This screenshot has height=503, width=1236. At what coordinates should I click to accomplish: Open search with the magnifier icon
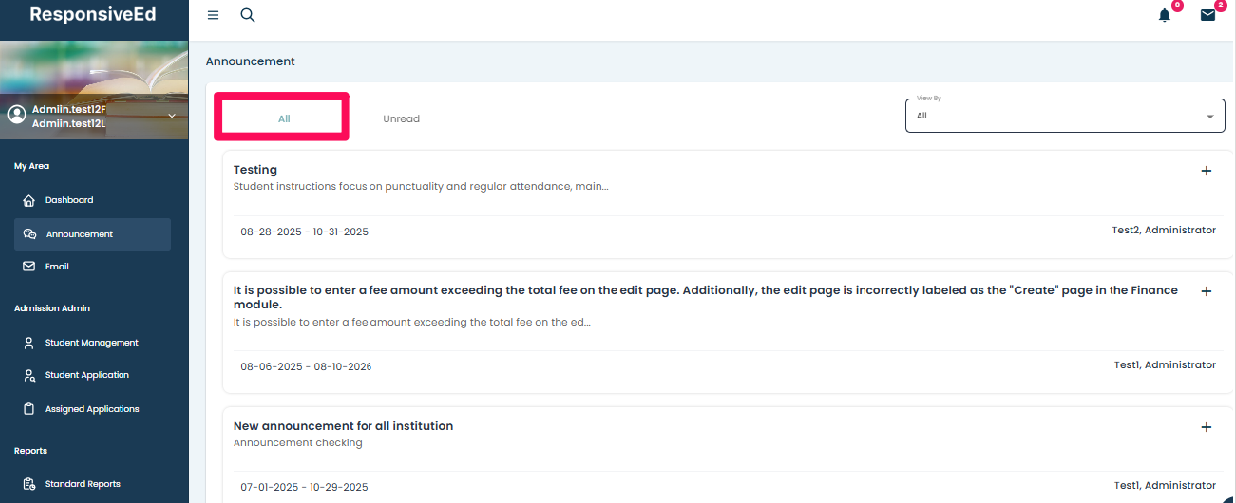coord(248,15)
